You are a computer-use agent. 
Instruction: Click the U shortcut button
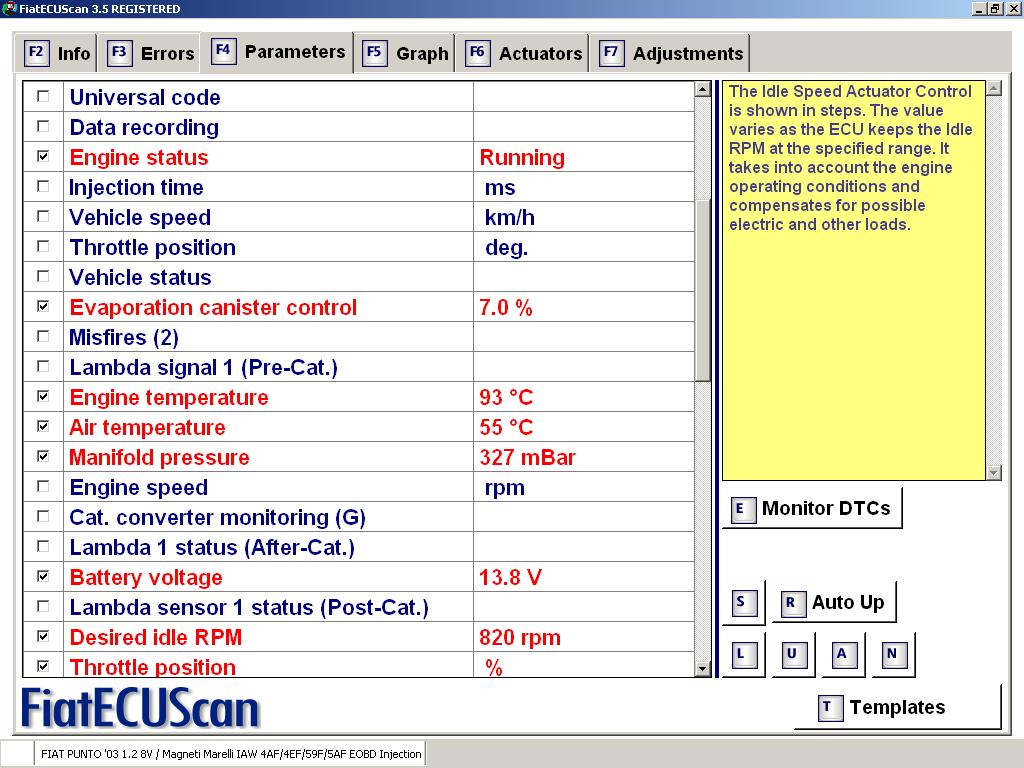click(792, 654)
